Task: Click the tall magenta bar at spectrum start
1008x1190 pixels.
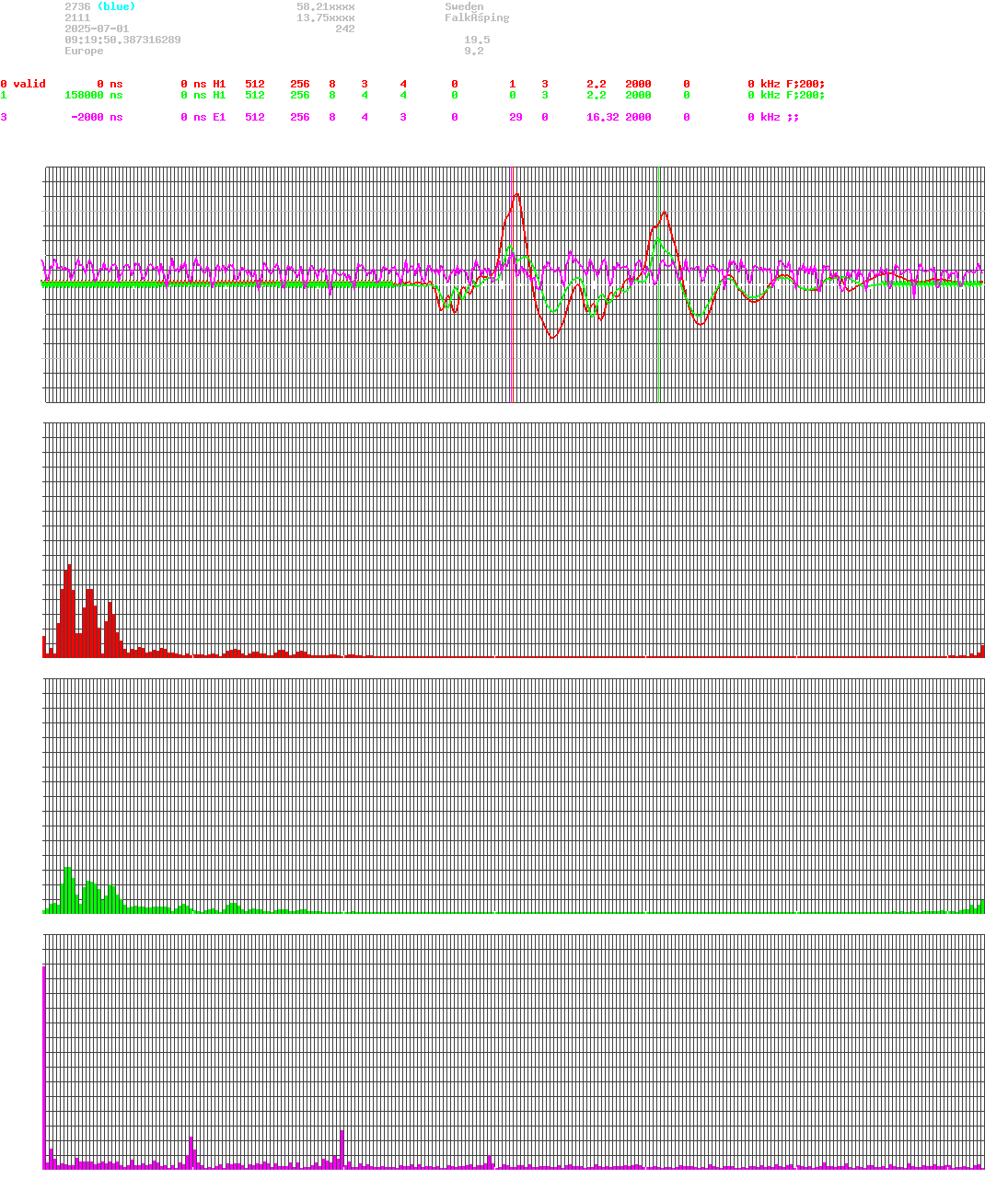Action: pyautogui.click(x=44, y=1067)
